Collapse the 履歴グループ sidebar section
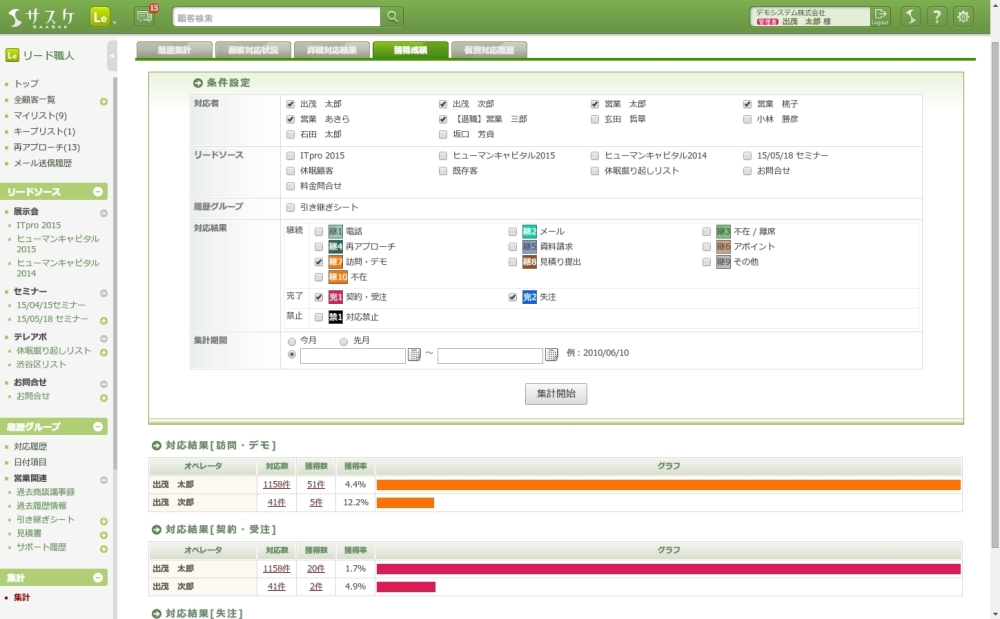Image resolution: width=1000 pixels, height=619 pixels. click(98, 427)
